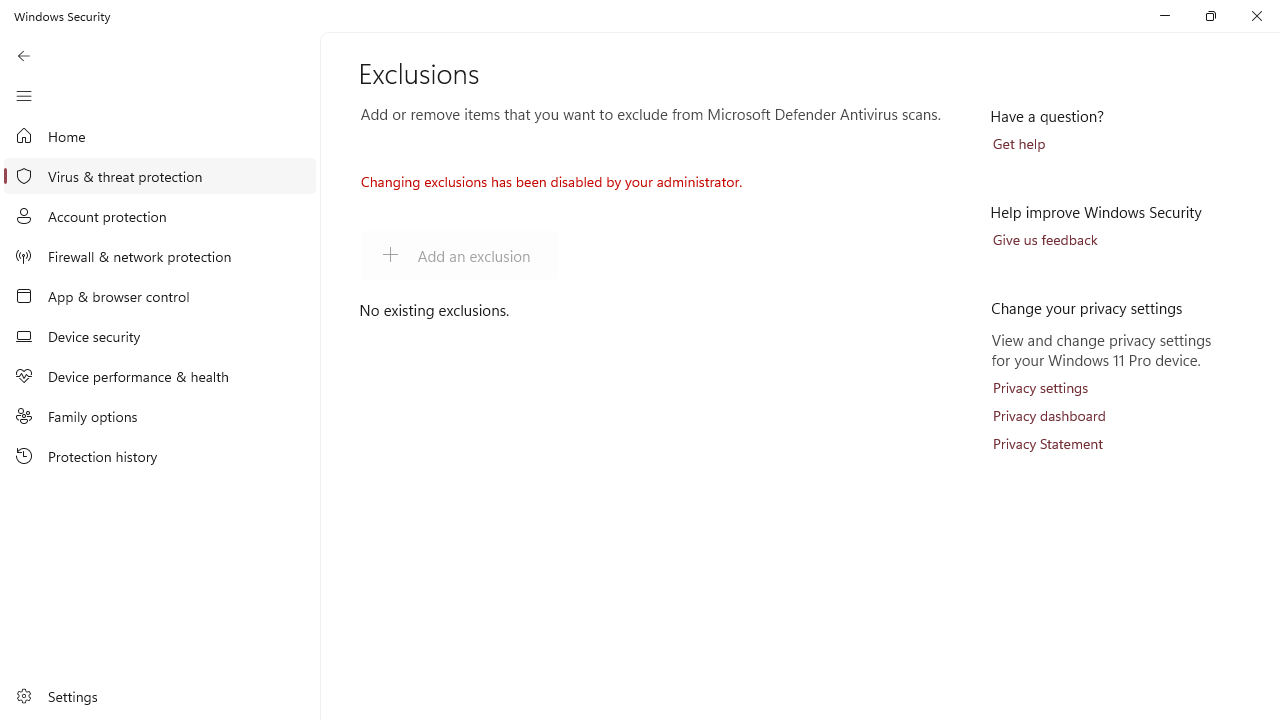The width and height of the screenshot is (1280, 720).
Task: Click the Account protection person icon
Action: [24, 216]
